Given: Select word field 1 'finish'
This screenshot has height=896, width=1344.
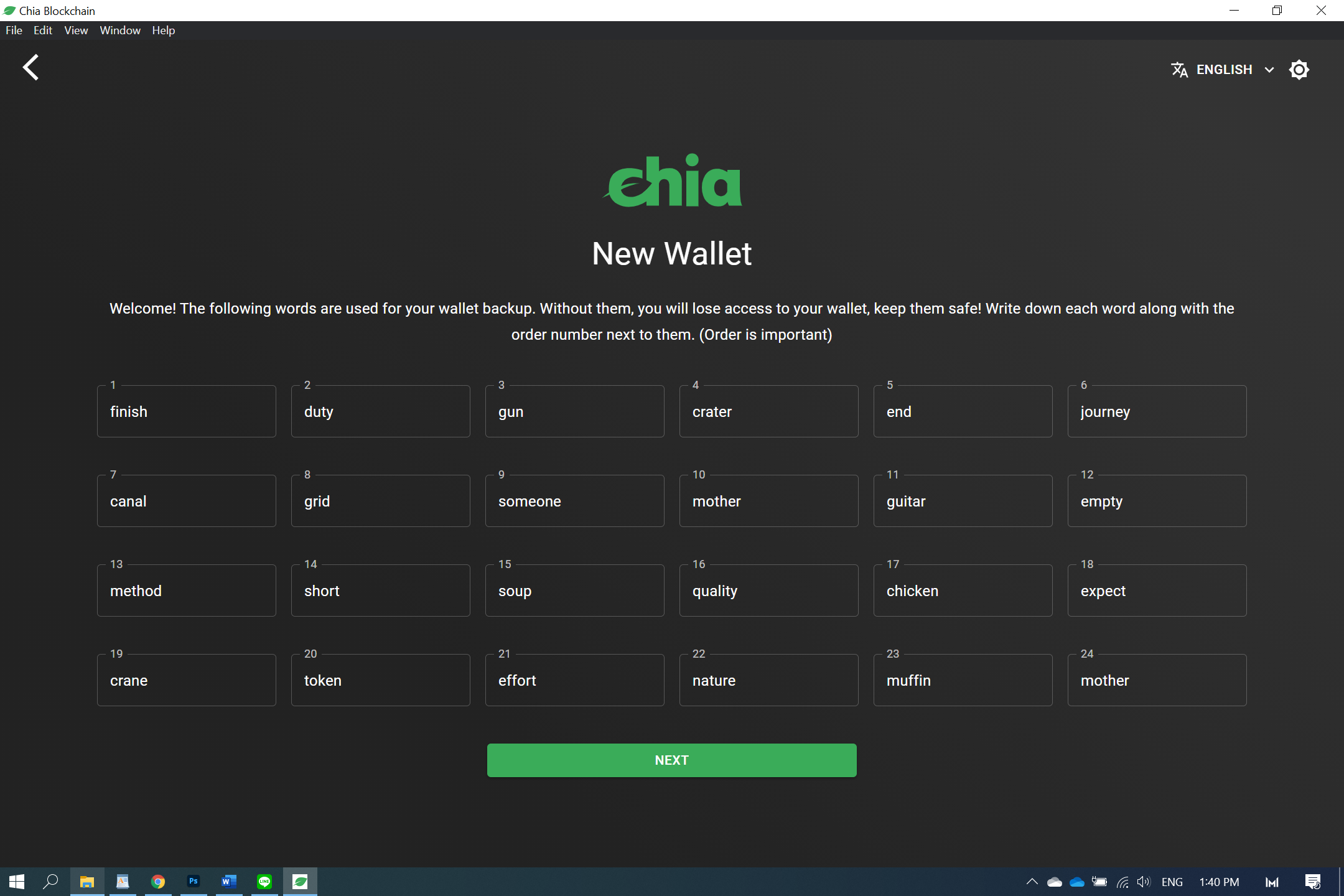Looking at the screenshot, I should pyautogui.click(x=186, y=411).
